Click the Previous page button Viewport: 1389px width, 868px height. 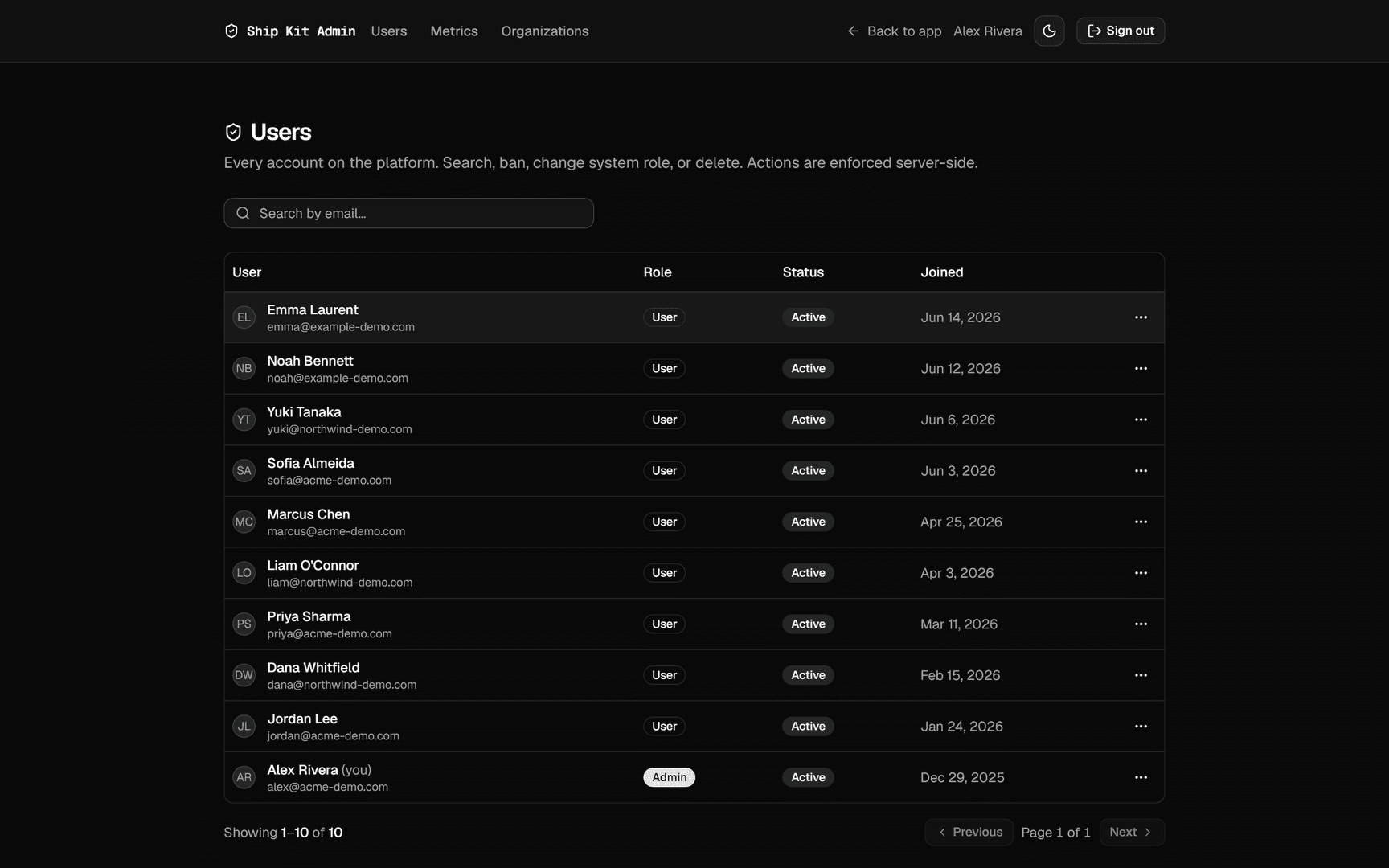(x=969, y=832)
